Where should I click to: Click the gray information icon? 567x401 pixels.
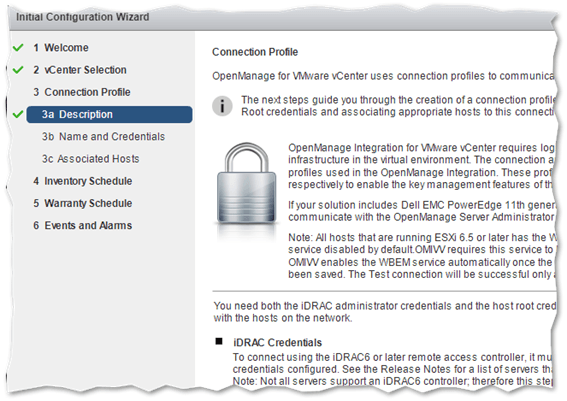222,106
